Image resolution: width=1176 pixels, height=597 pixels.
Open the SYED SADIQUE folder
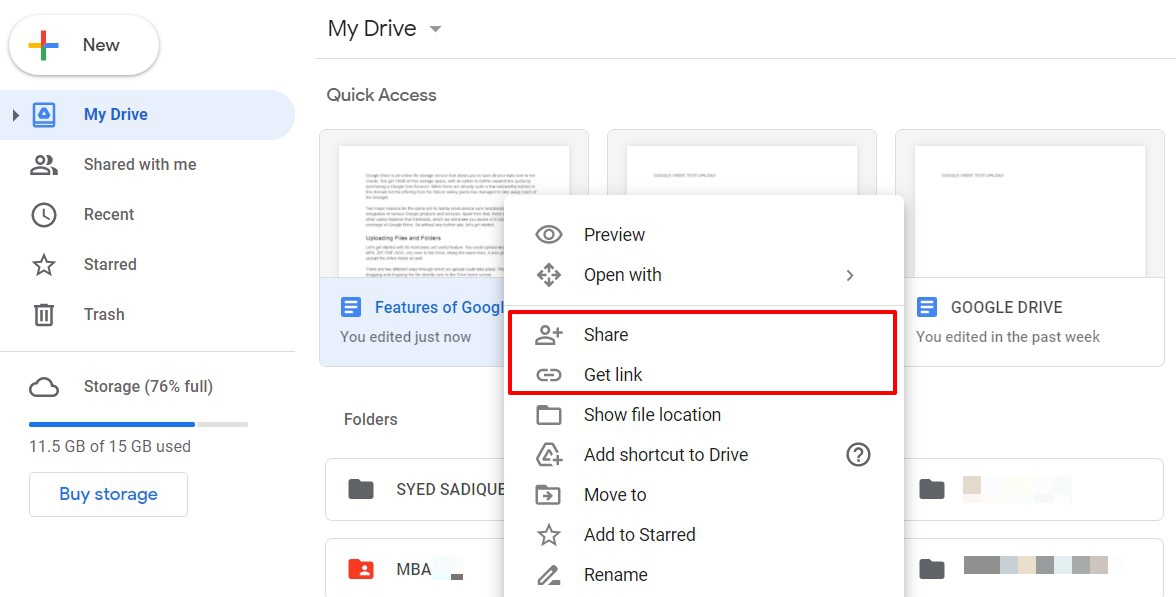(x=415, y=490)
